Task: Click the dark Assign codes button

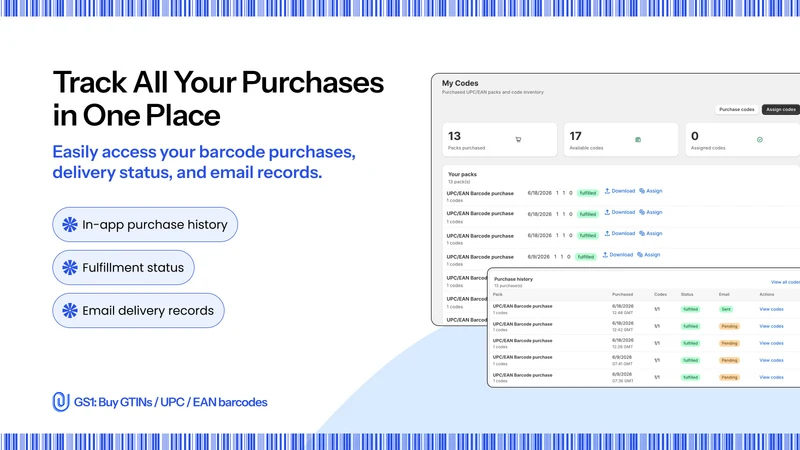Action: click(x=781, y=109)
